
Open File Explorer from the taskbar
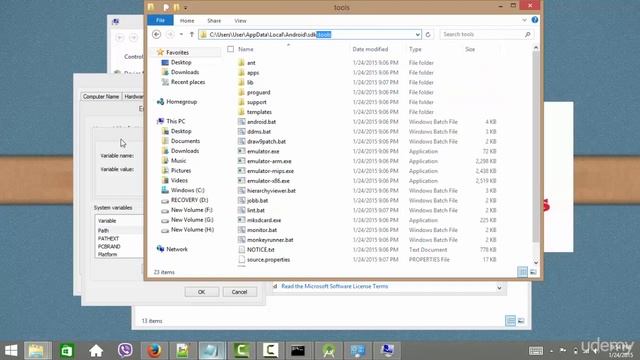(37, 351)
